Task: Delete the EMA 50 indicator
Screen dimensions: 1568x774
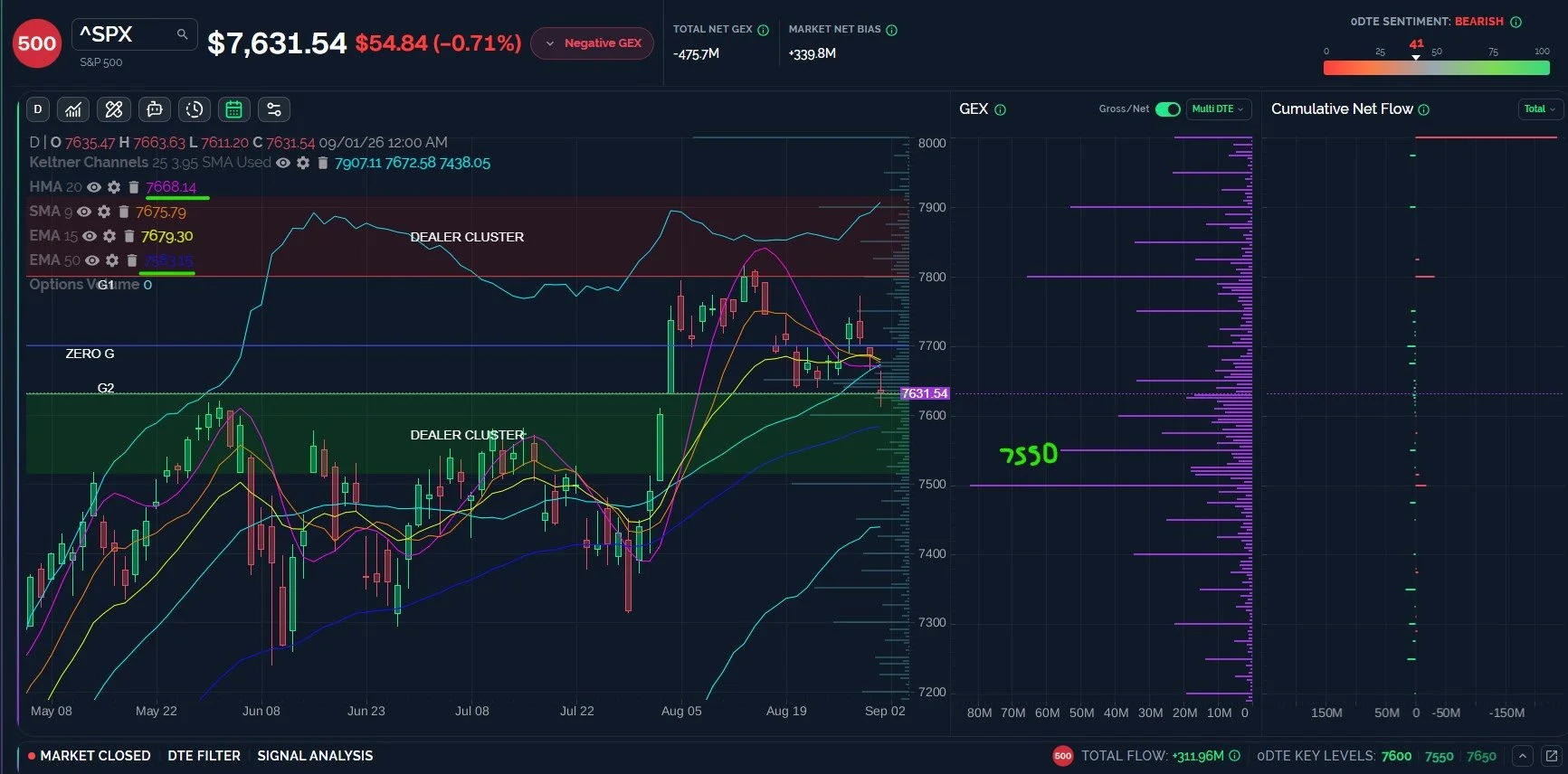Action: 132,260
